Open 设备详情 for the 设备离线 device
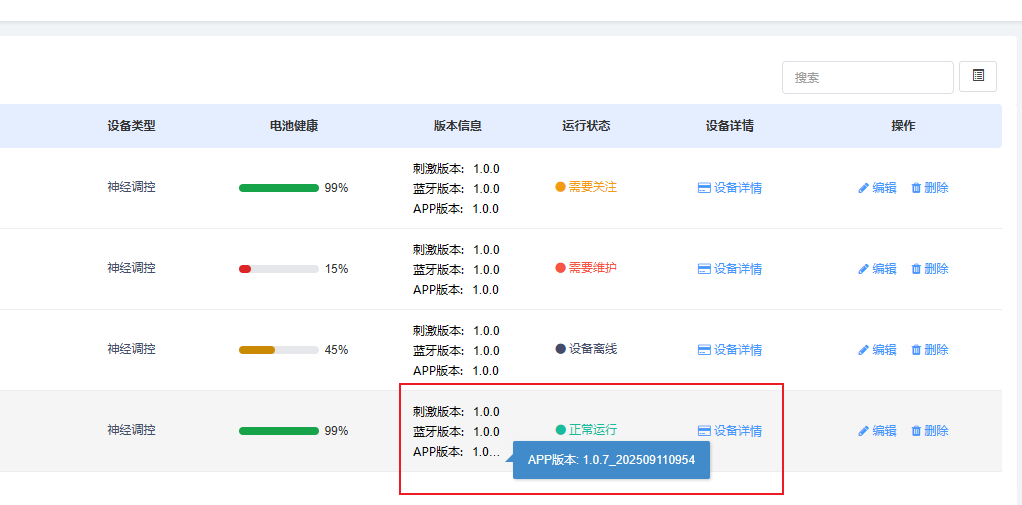Screen dimensions: 1022x505 pos(729,350)
